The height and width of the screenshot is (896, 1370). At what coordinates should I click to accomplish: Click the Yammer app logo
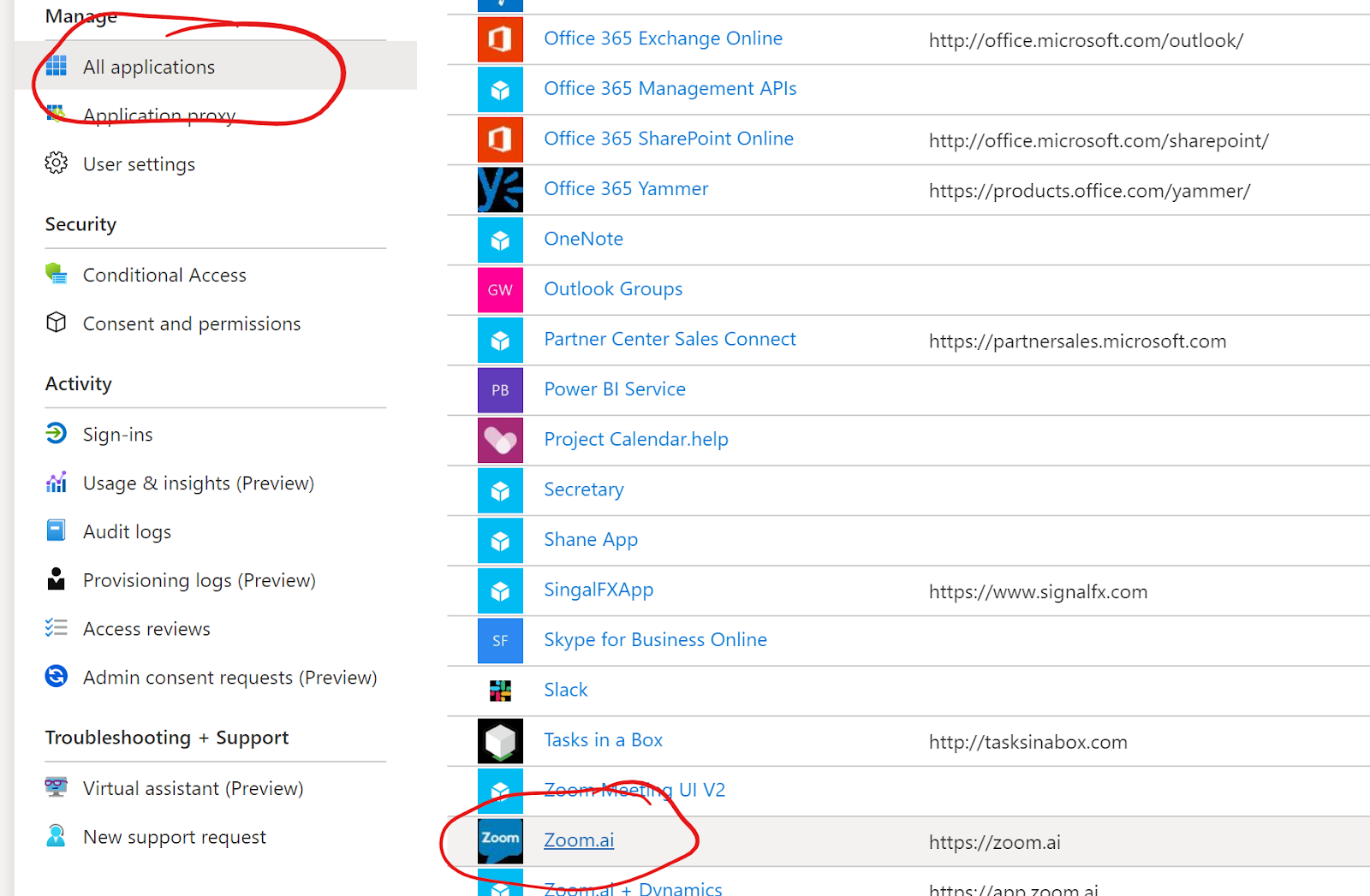pyautogui.click(x=500, y=190)
